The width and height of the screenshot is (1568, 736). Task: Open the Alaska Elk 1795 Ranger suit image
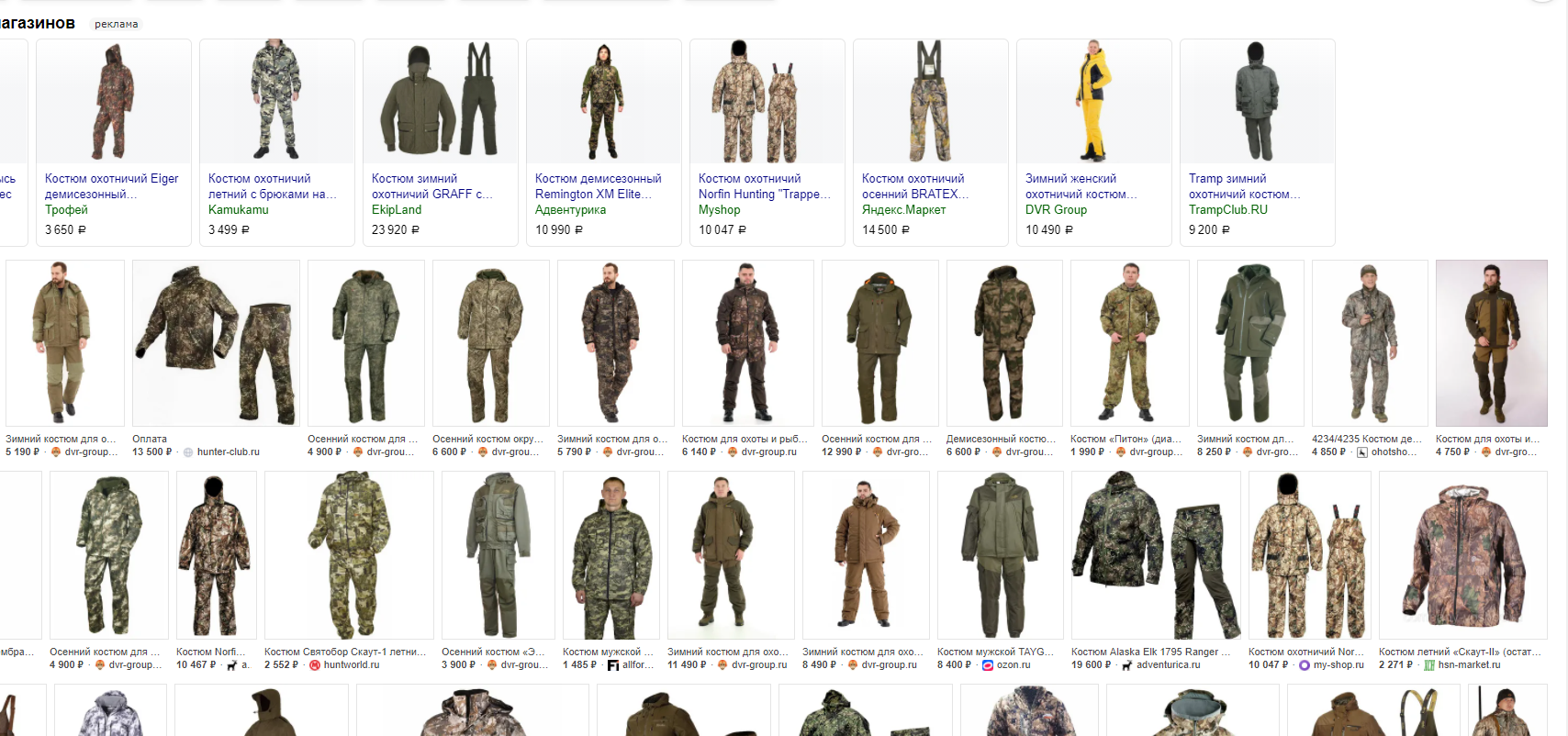1156,555
